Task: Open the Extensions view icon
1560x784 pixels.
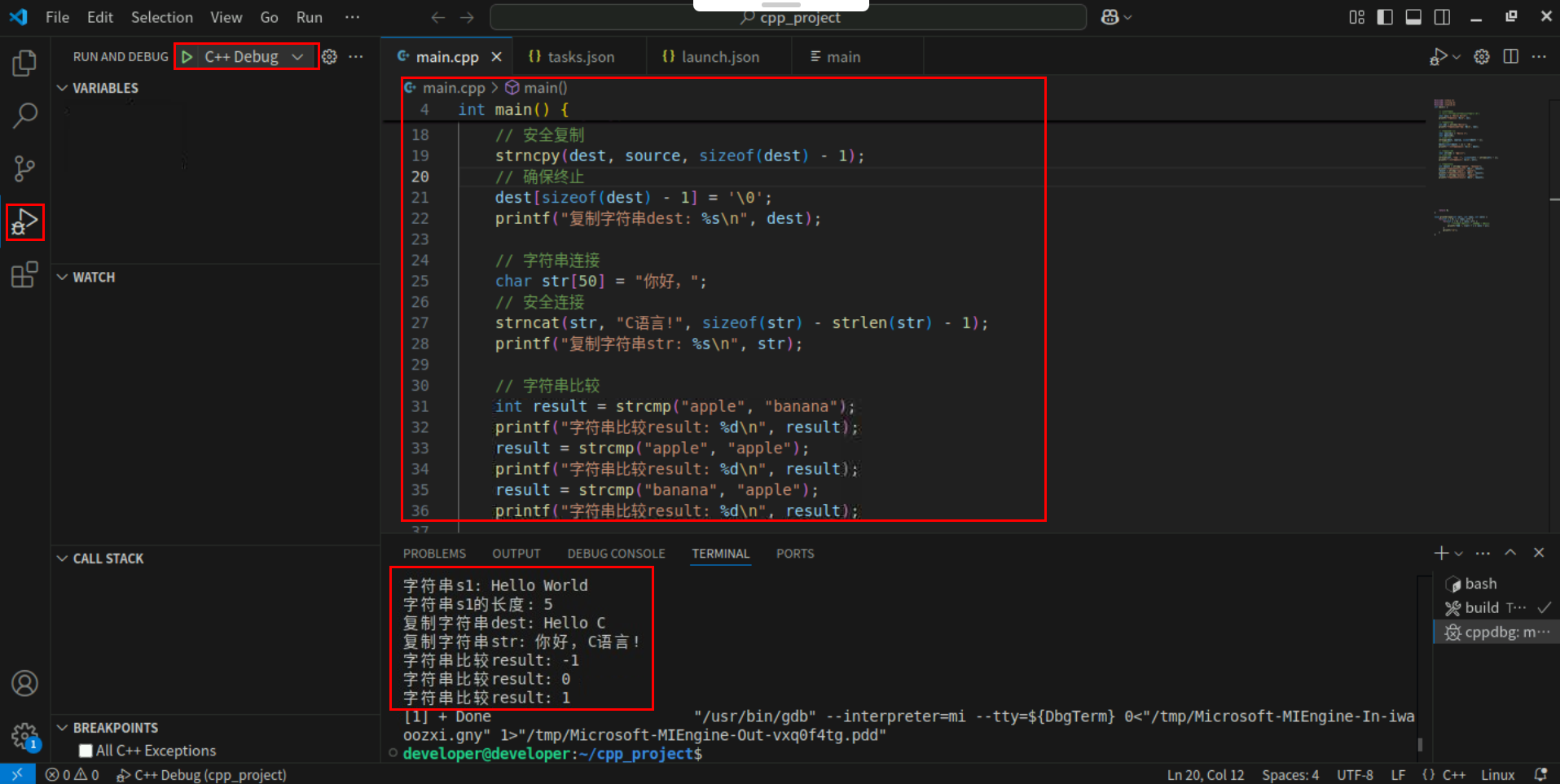Action: point(24,274)
